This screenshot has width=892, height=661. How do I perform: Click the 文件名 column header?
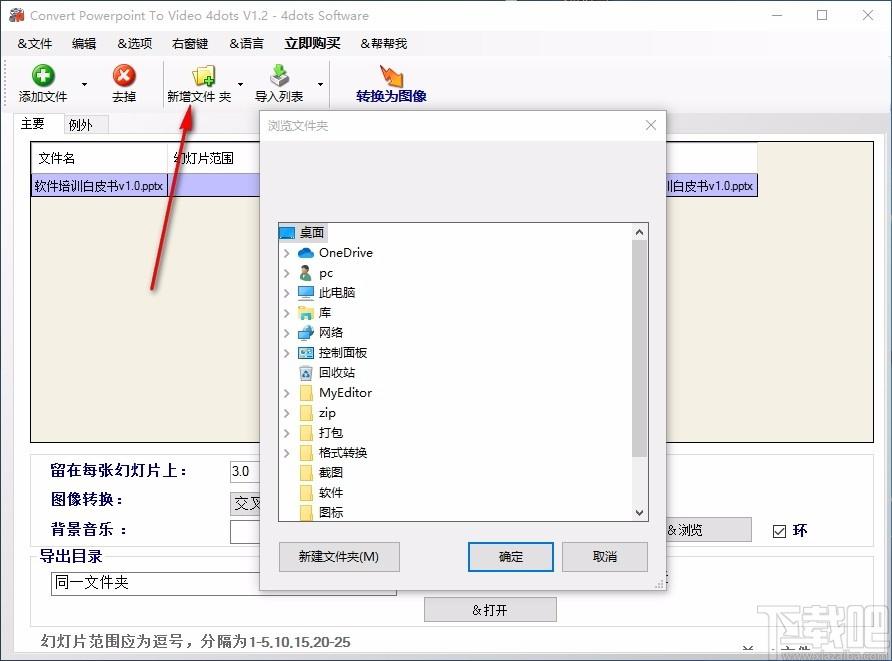[100, 158]
